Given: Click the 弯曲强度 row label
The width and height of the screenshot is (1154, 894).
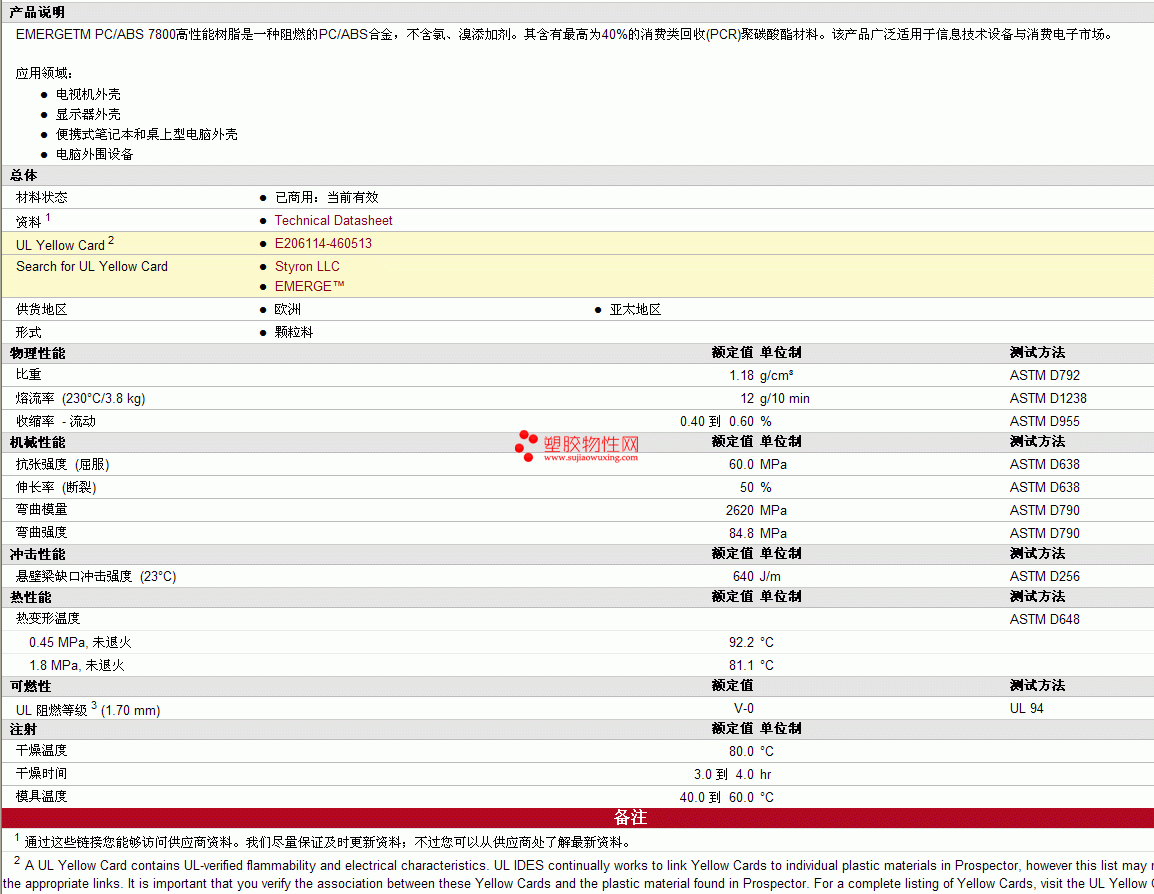Looking at the screenshot, I should pos(41,532).
